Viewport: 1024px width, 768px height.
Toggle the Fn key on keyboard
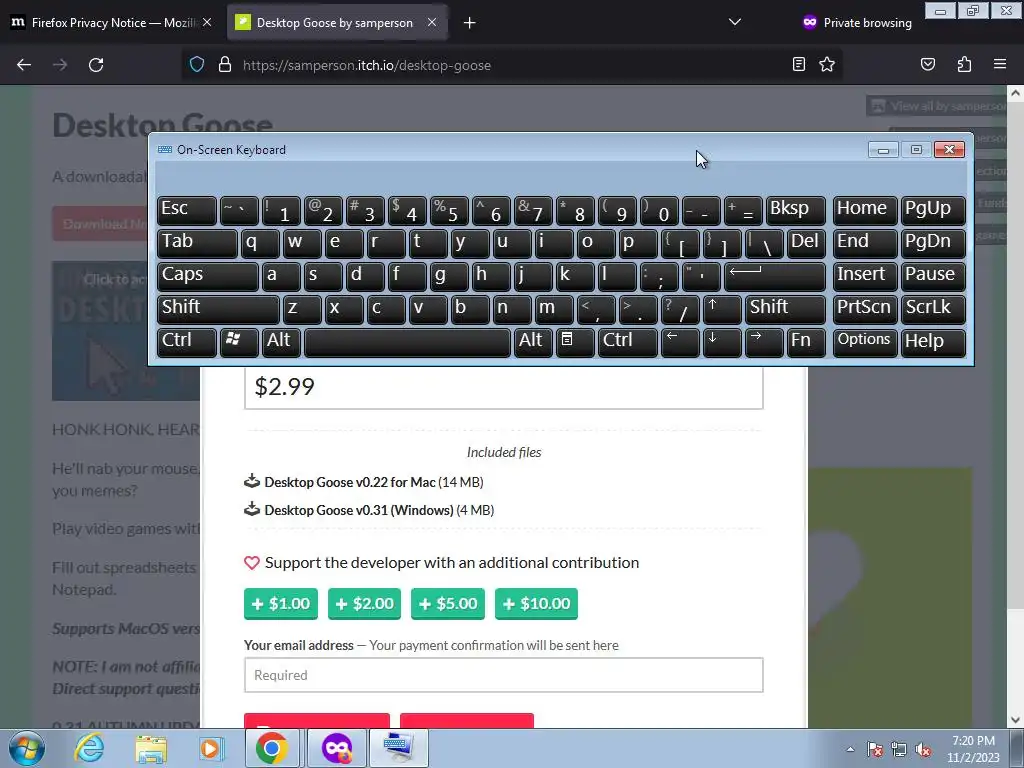point(806,341)
